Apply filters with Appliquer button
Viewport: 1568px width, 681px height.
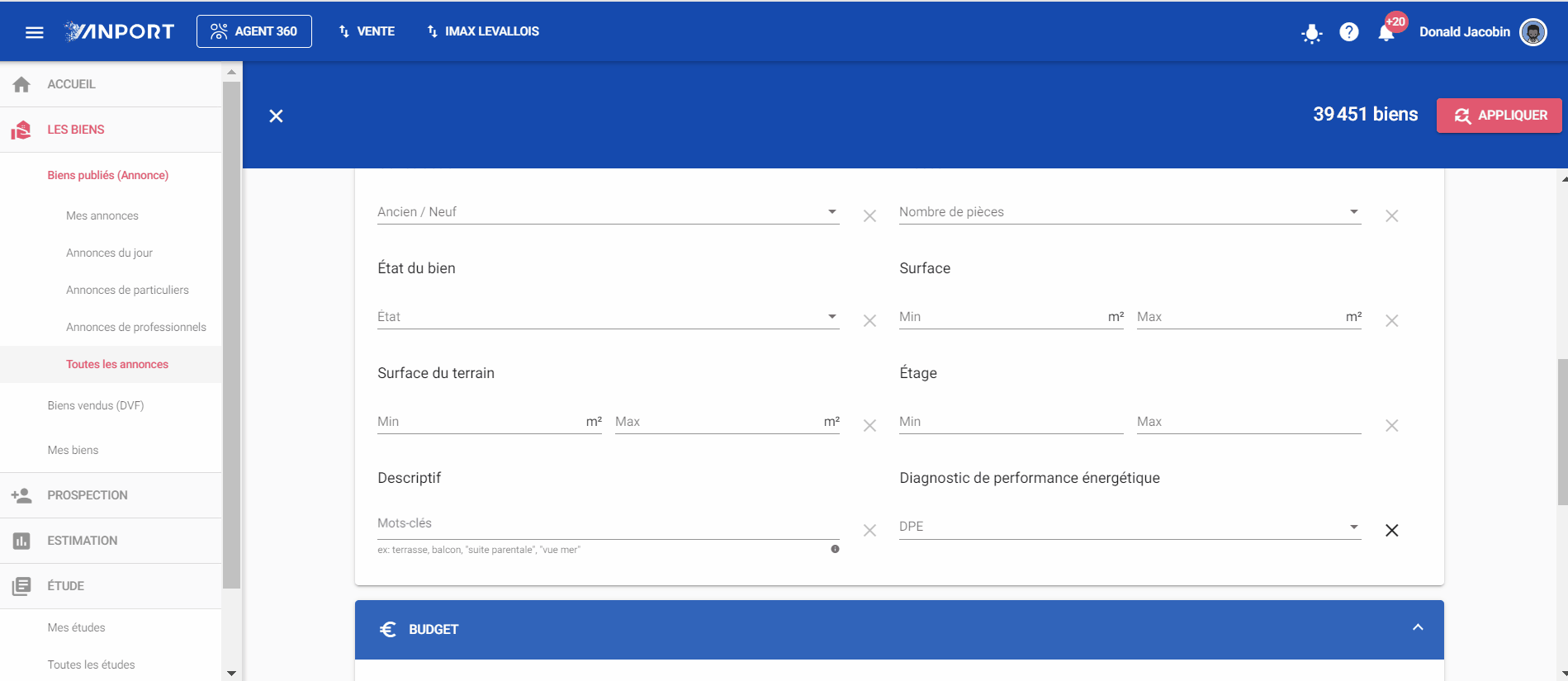pyautogui.click(x=1499, y=116)
